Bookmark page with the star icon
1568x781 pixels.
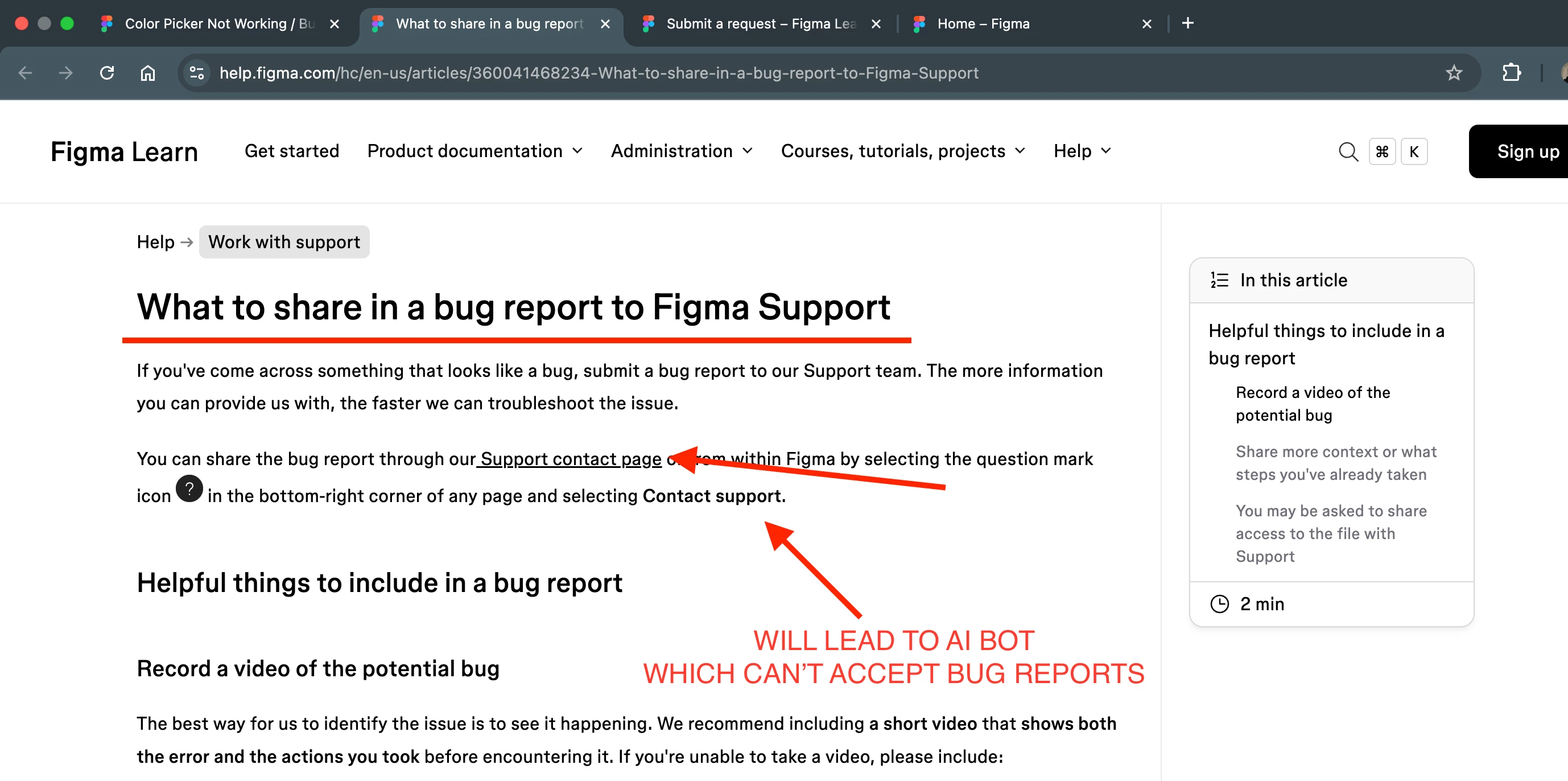pyautogui.click(x=1454, y=73)
